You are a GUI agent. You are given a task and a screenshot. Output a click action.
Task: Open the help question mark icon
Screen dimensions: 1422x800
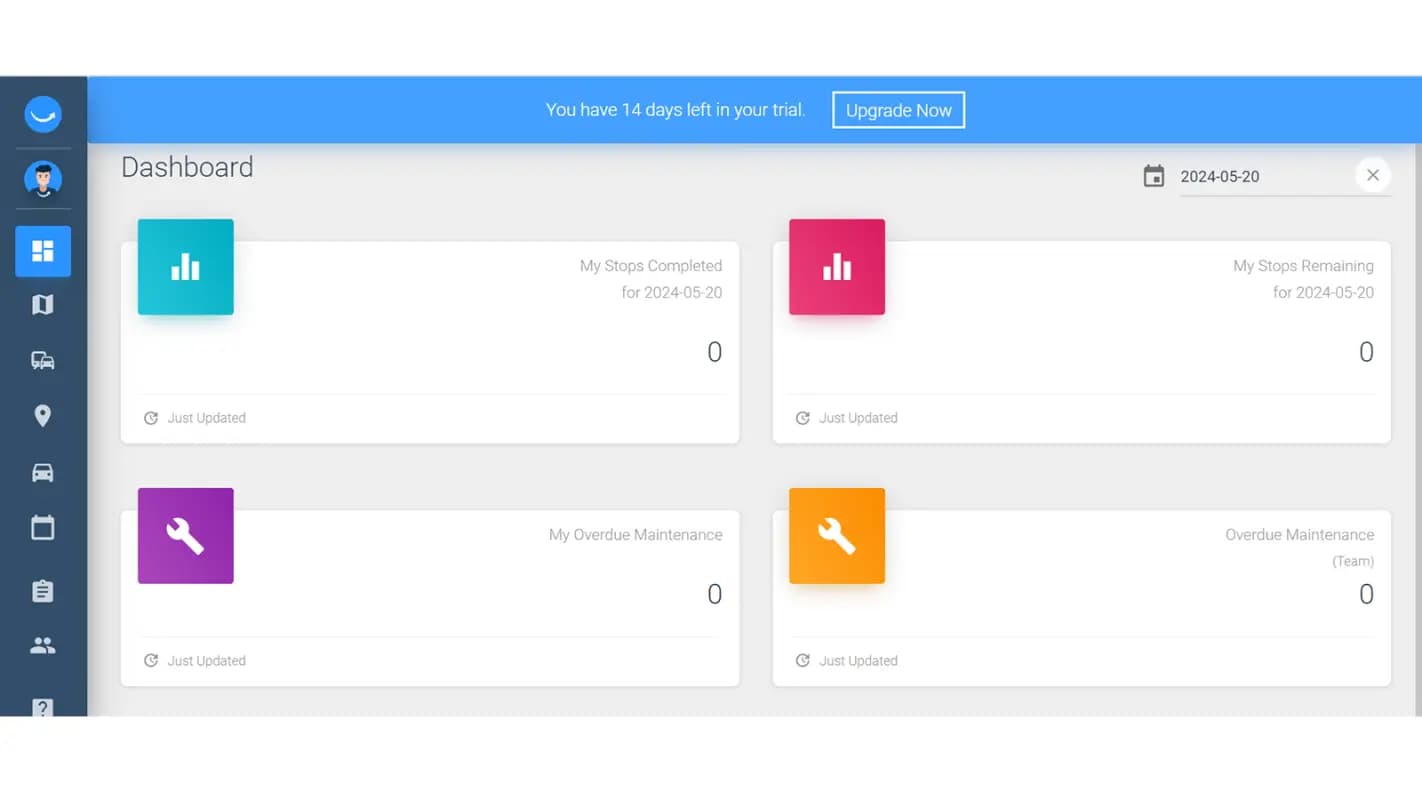(43, 707)
